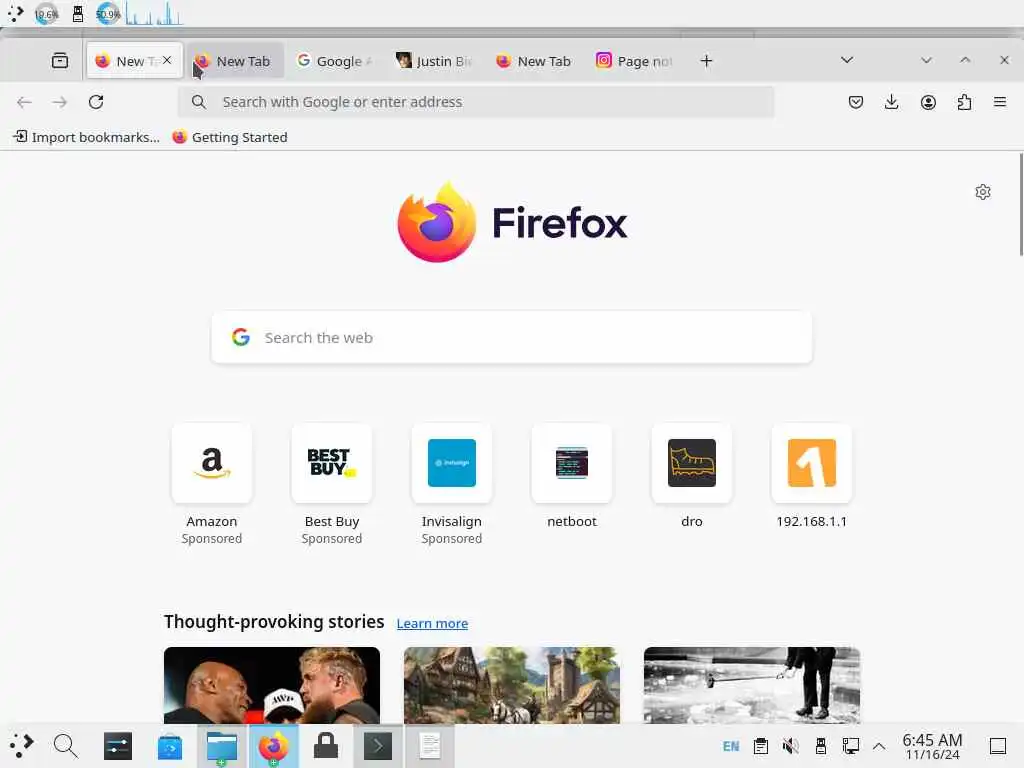Switch to the Google tab
The image size is (1024, 768).
click(x=334, y=61)
